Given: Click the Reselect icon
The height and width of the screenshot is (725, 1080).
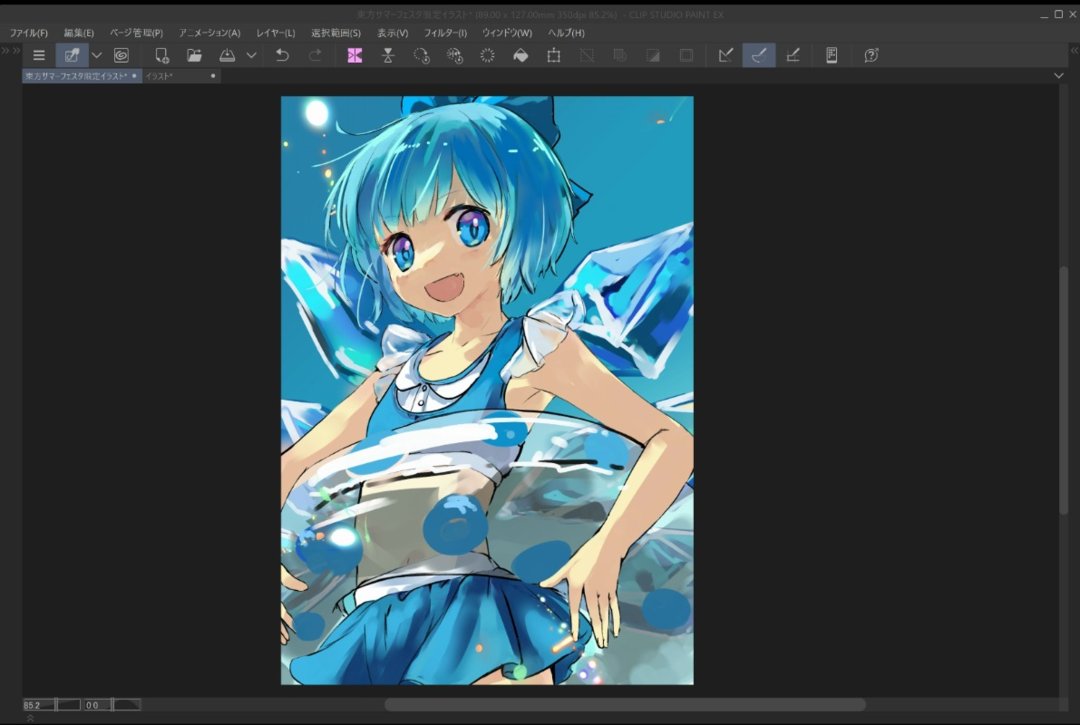Looking at the screenshot, I should coord(455,55).
